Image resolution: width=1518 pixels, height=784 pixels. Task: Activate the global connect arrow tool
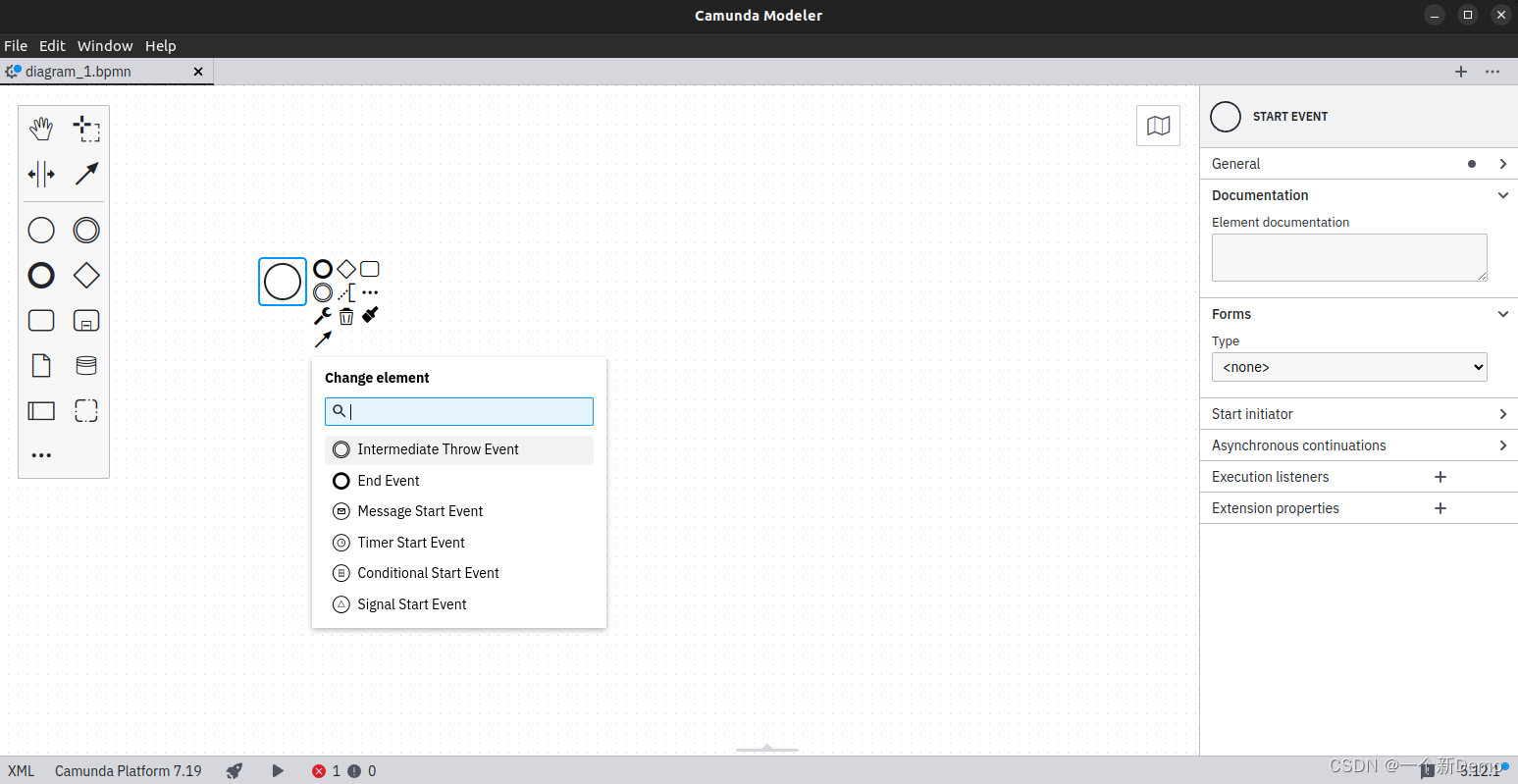(x=86, y=175)
